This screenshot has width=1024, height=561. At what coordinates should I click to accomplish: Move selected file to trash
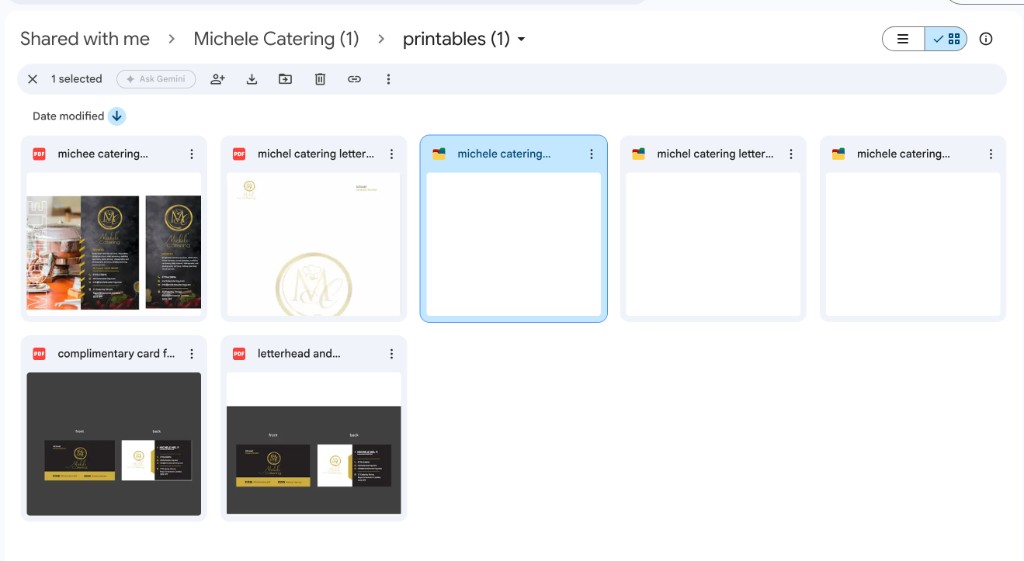pos(320,79)
